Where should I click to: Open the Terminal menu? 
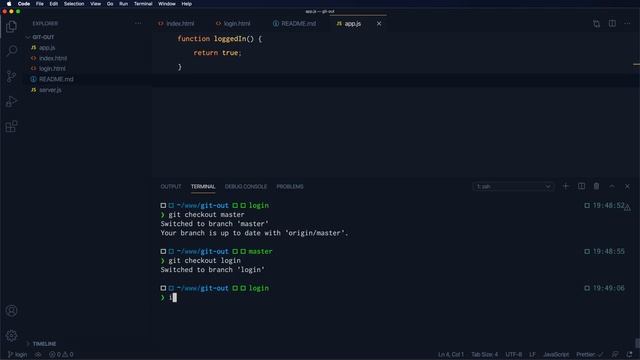(x=143, y=4)
